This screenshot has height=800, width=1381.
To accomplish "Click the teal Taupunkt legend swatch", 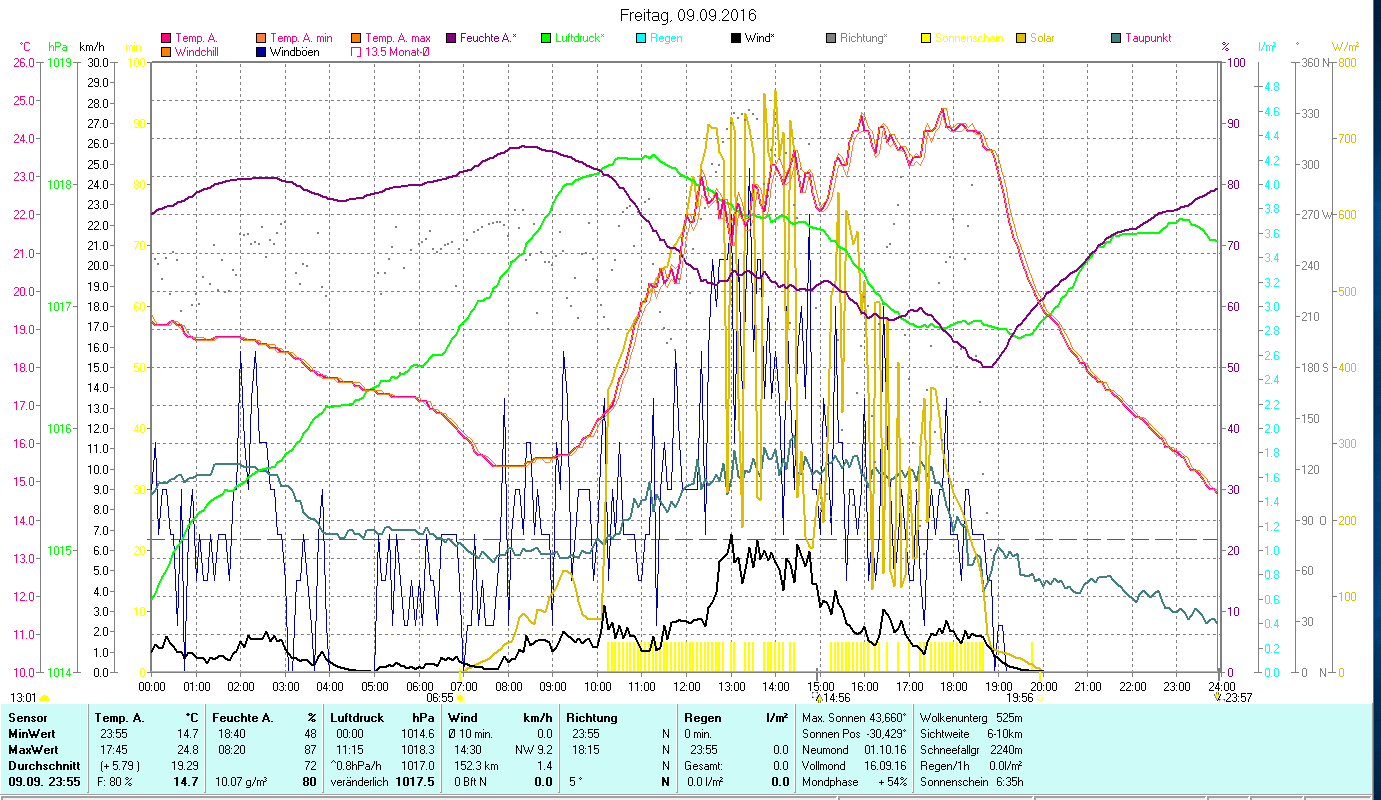I will [1116, 38].
